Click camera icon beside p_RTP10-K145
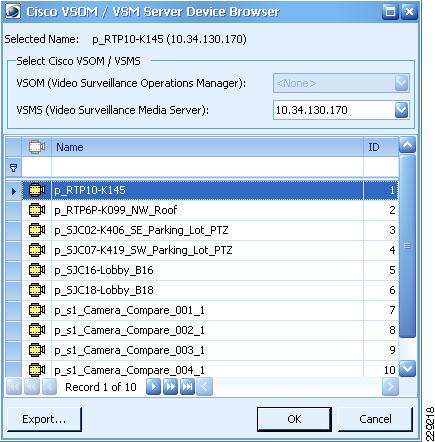Image resolution: width=435 pixels, height=442 pixels. point(37,190)
